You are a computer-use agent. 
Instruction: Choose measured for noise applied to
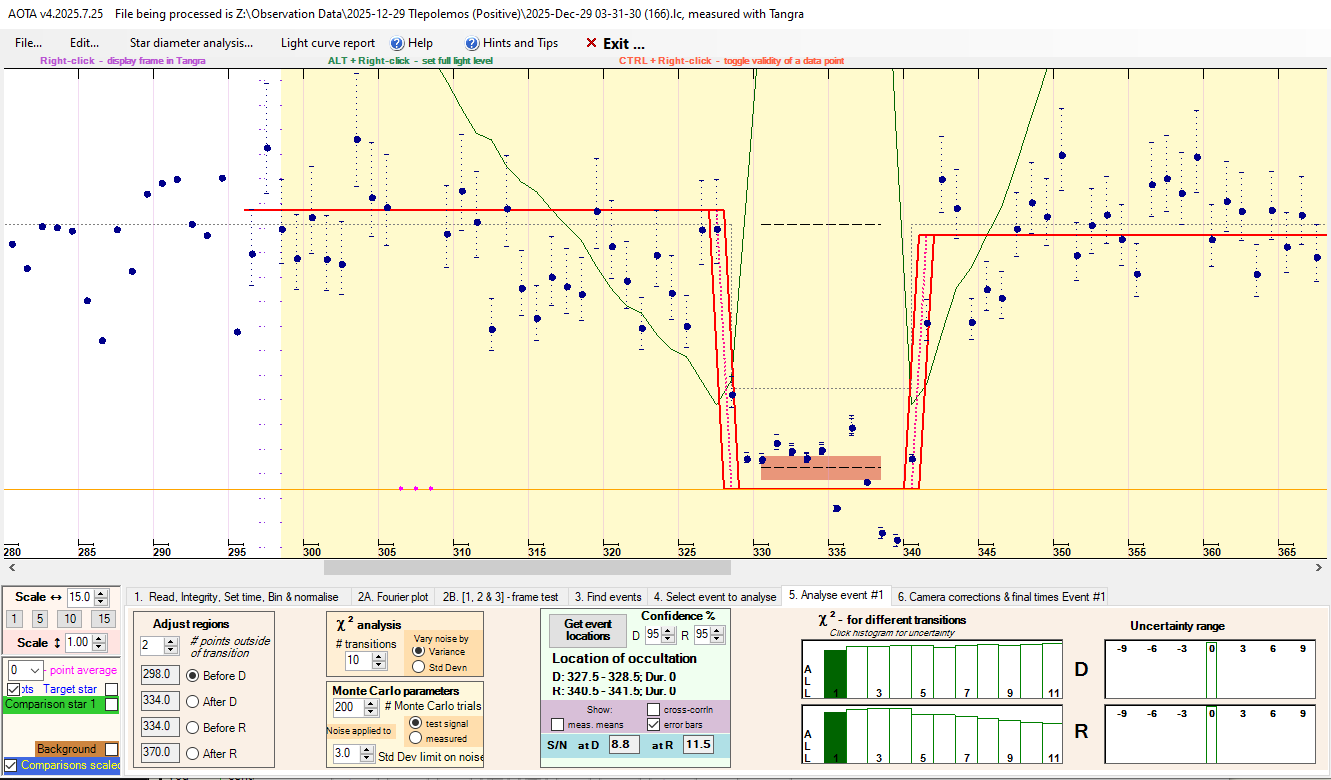[416, 738]
